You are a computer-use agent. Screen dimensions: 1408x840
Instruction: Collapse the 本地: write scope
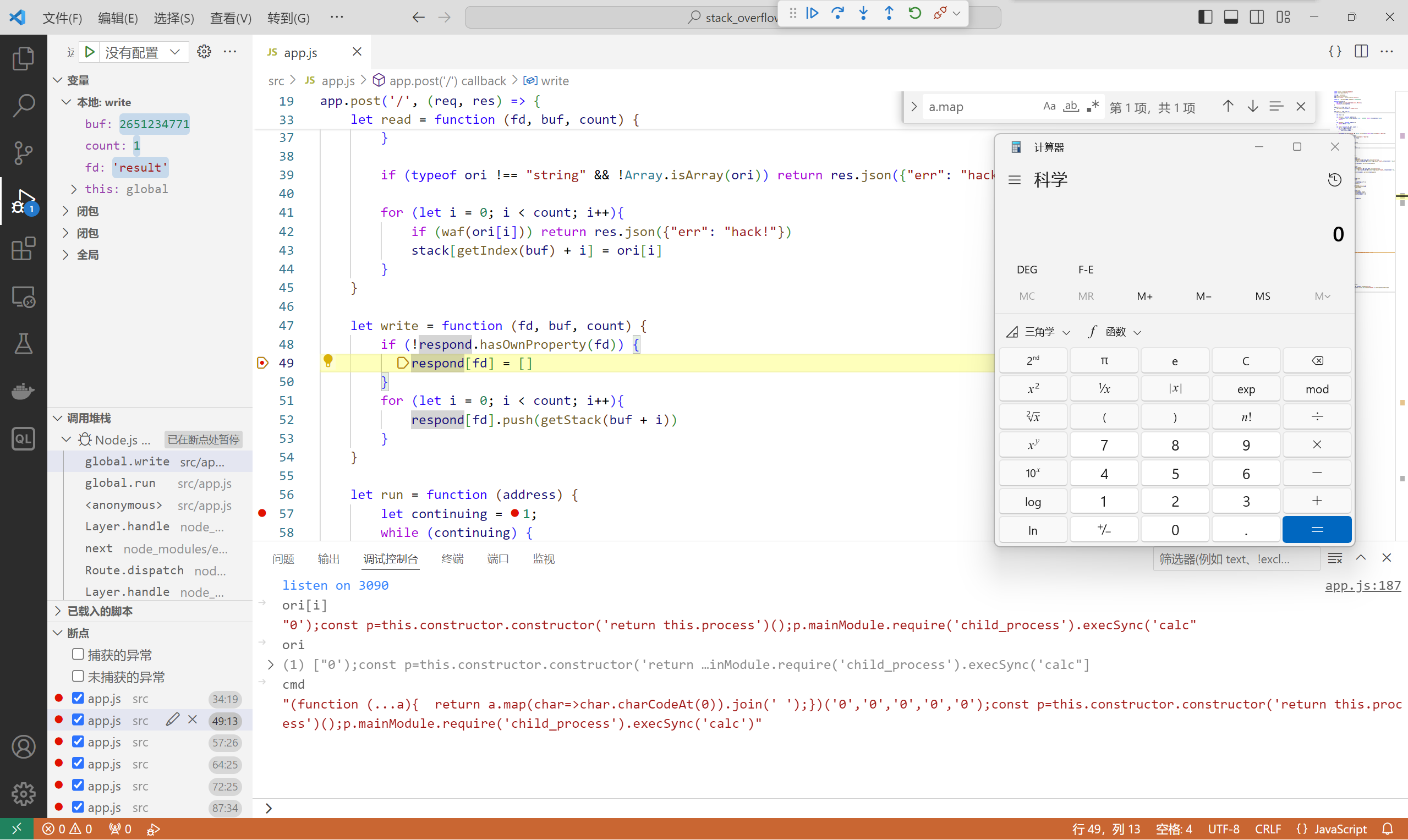pyautogui.click(x=66, y=102)
